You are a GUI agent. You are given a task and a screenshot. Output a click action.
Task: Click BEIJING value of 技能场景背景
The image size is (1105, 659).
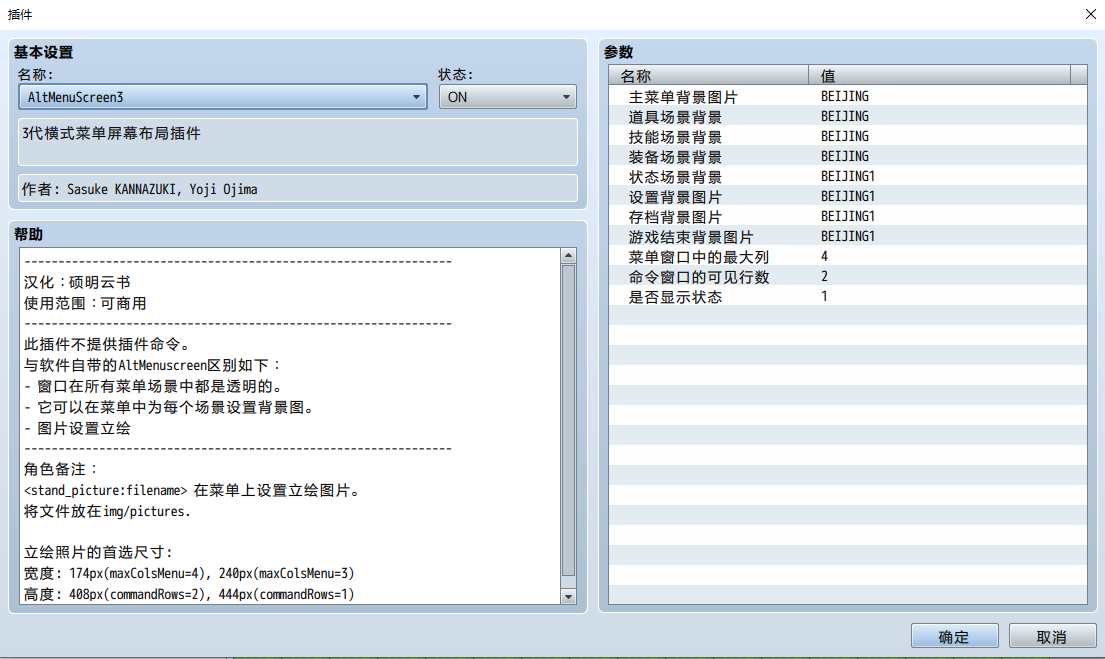pos(844,137)
